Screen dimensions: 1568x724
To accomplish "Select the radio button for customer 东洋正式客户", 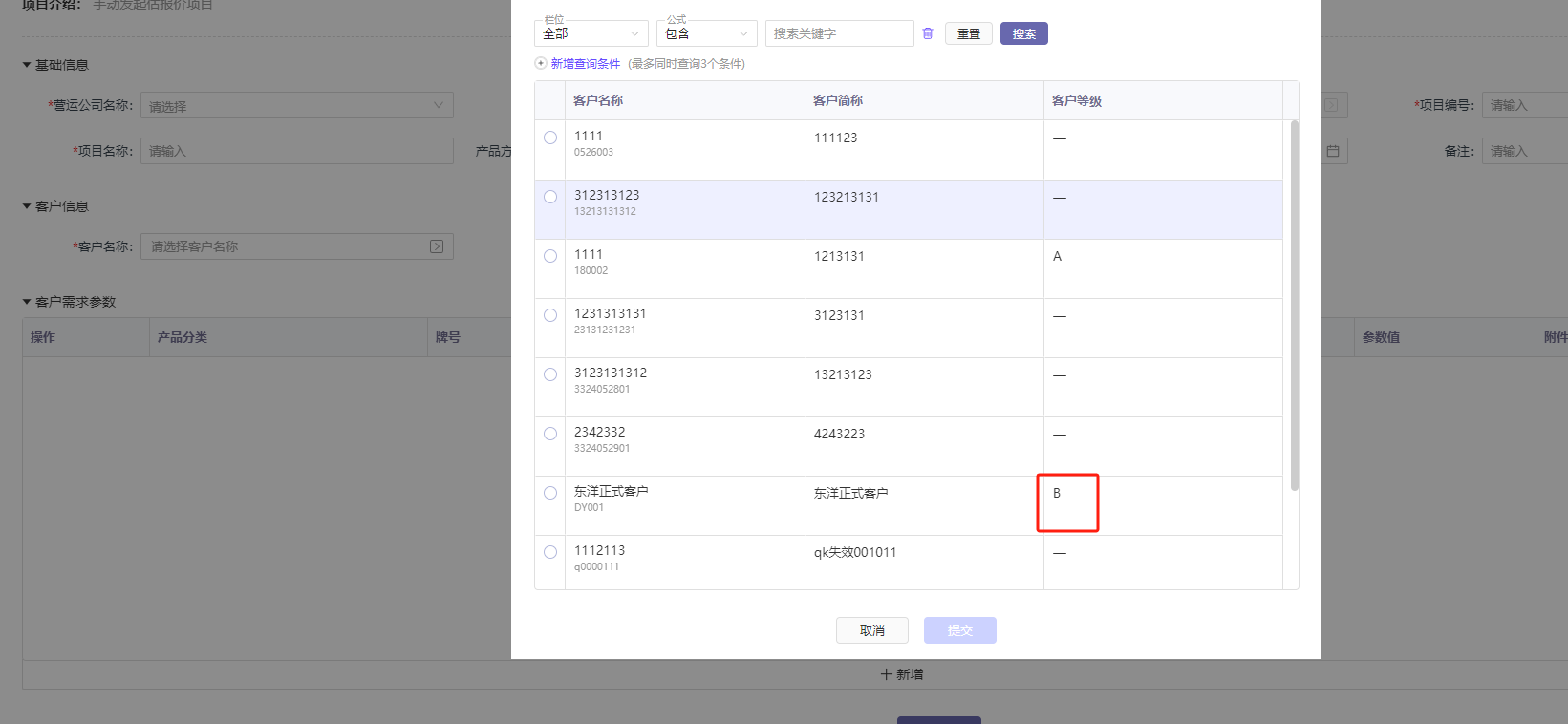I will 550,493.
